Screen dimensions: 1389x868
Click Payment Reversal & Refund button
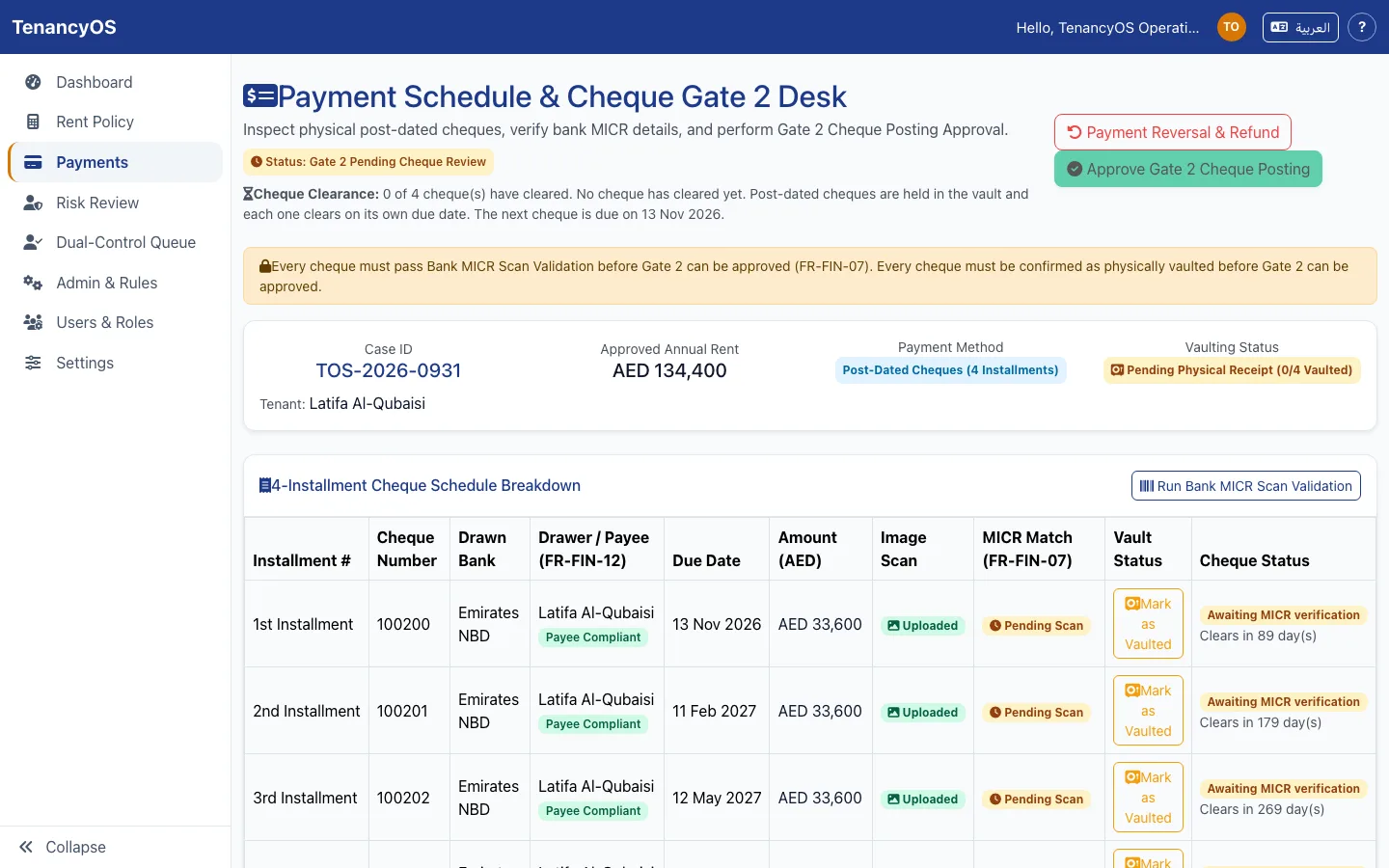1173,132
